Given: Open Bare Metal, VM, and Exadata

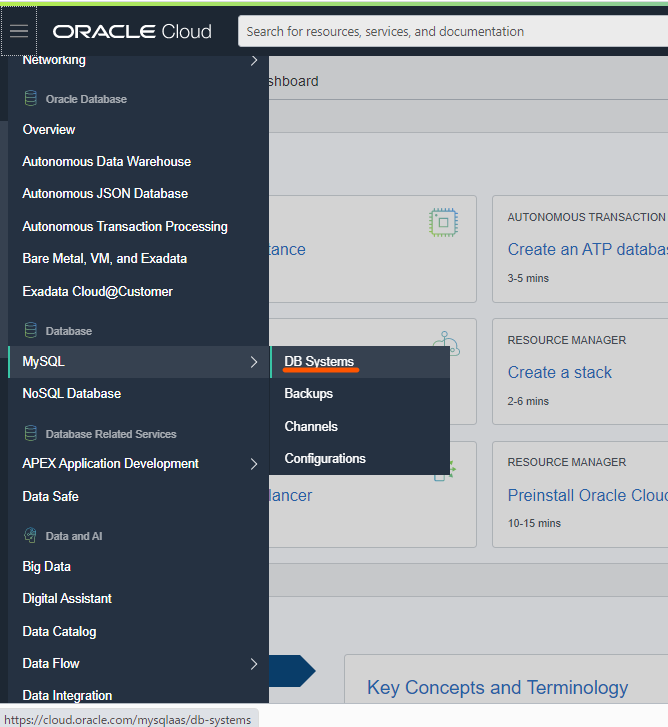Looking at the screenshot, I should 105,258.
